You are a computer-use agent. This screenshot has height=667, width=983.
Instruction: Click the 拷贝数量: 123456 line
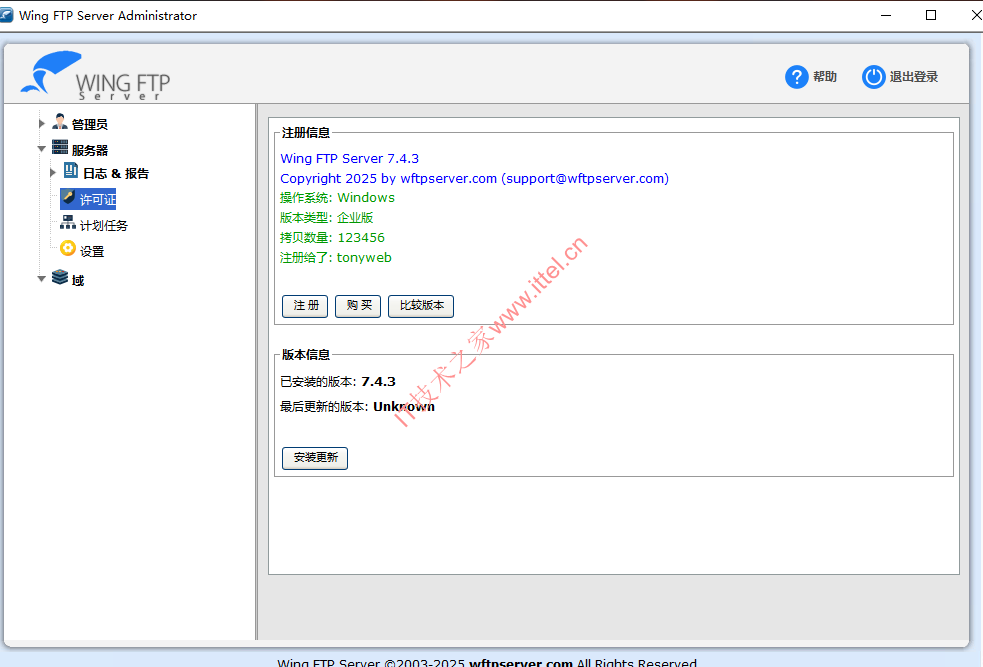[332, 238]
